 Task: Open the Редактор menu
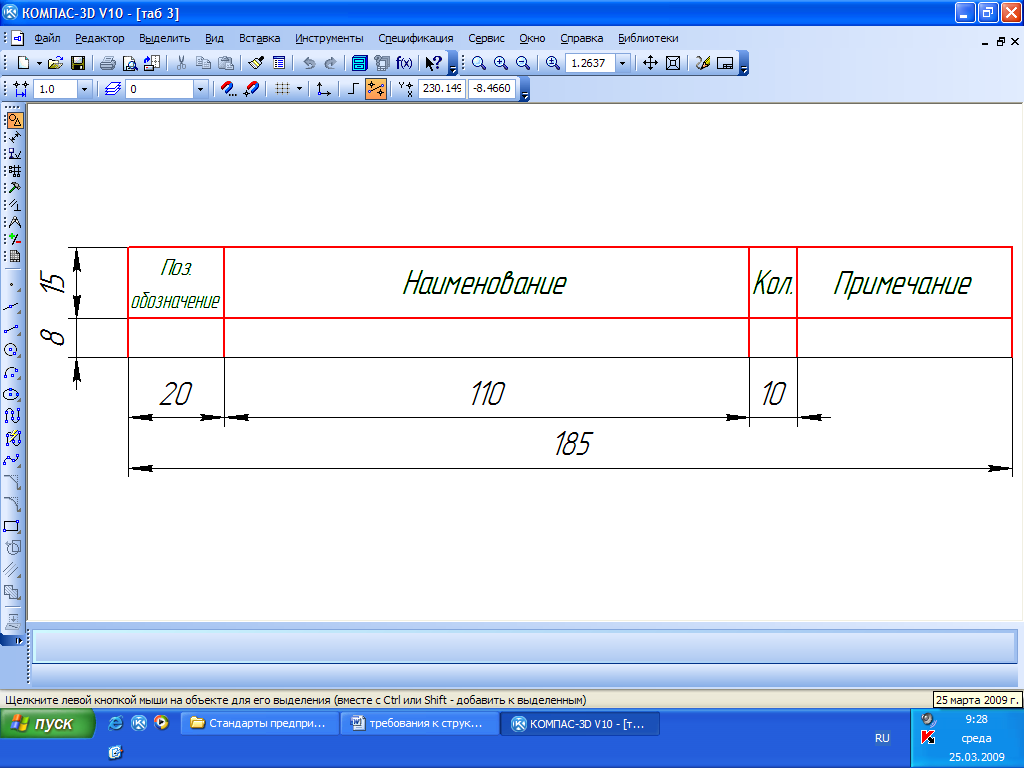pos(99,38)
